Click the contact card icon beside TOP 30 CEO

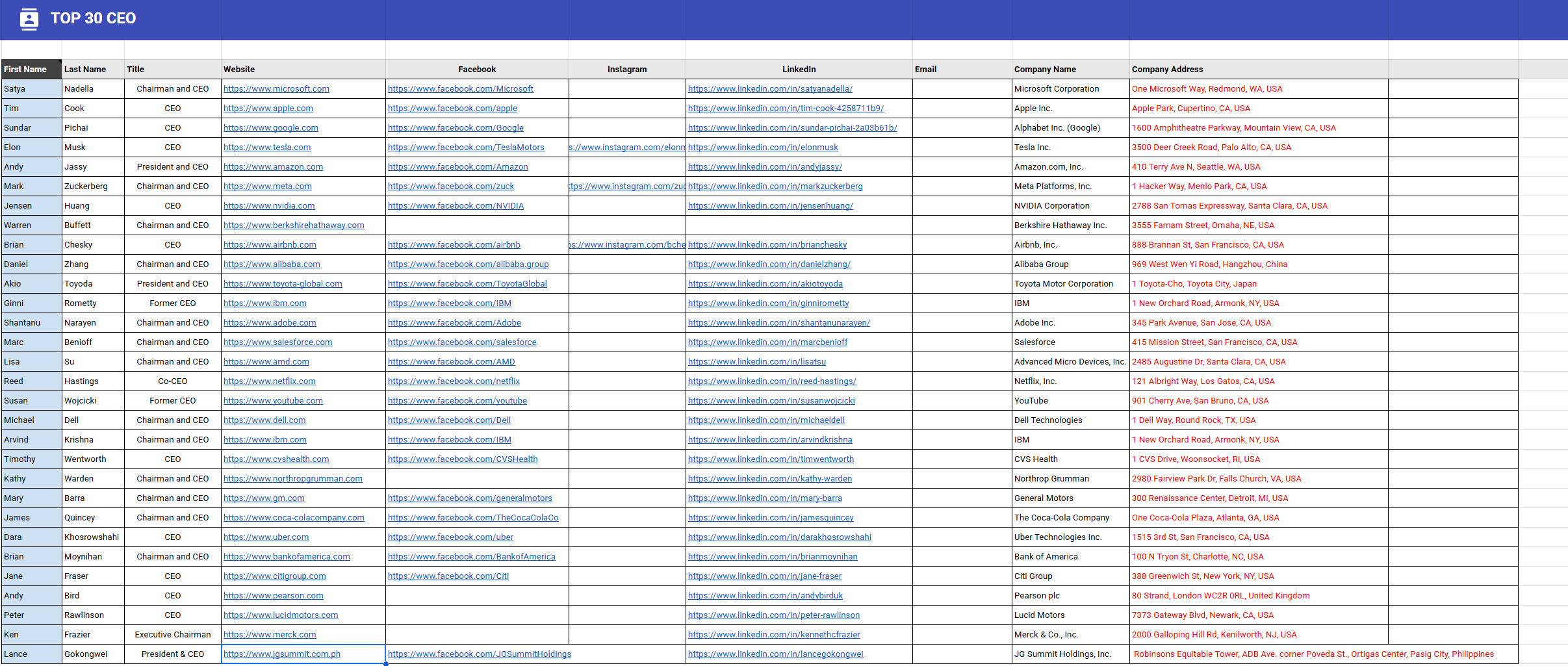tap(29, 19)
